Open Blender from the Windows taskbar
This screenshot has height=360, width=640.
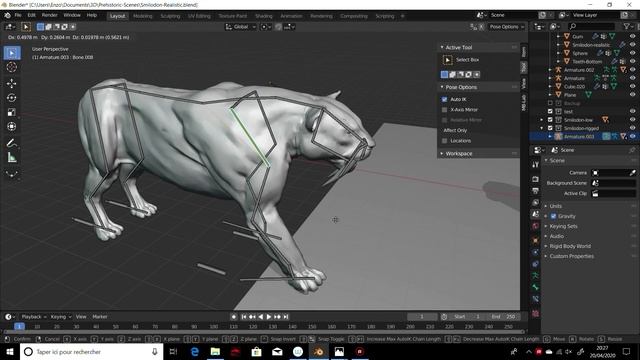coord(318,351)
